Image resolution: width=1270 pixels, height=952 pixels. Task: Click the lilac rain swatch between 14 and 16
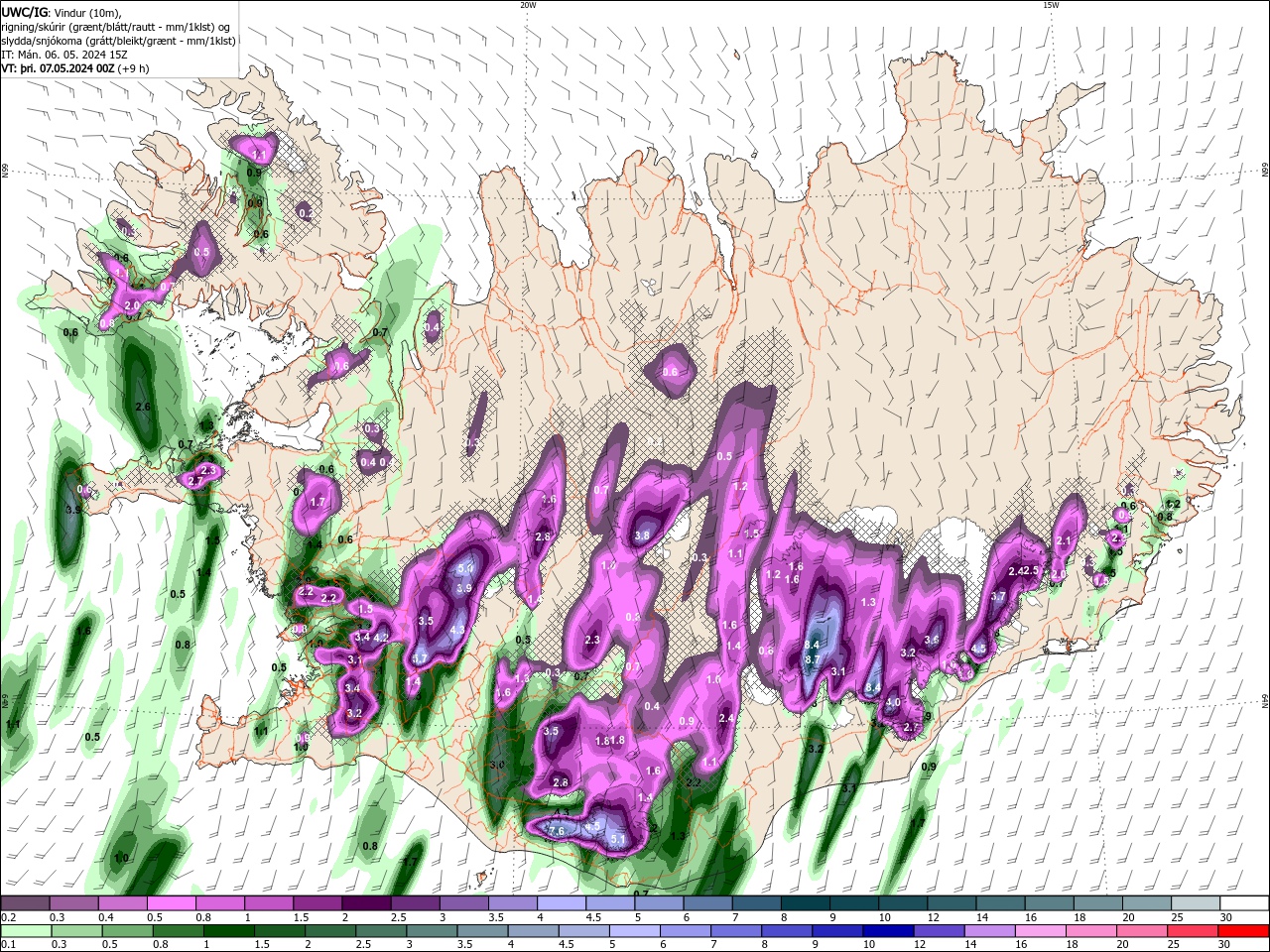coord(990,931)
